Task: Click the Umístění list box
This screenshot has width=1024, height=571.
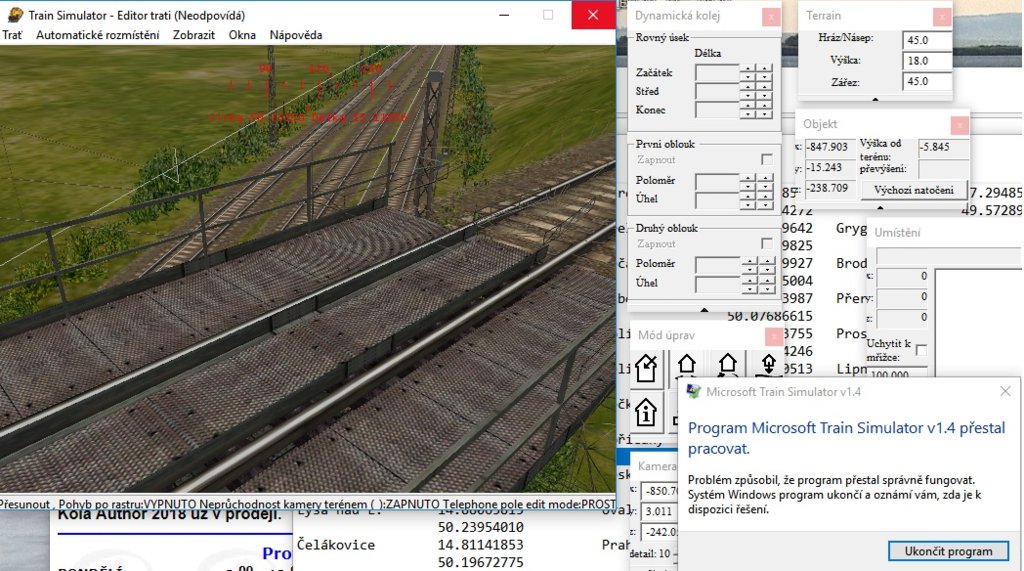Action: 978,321
